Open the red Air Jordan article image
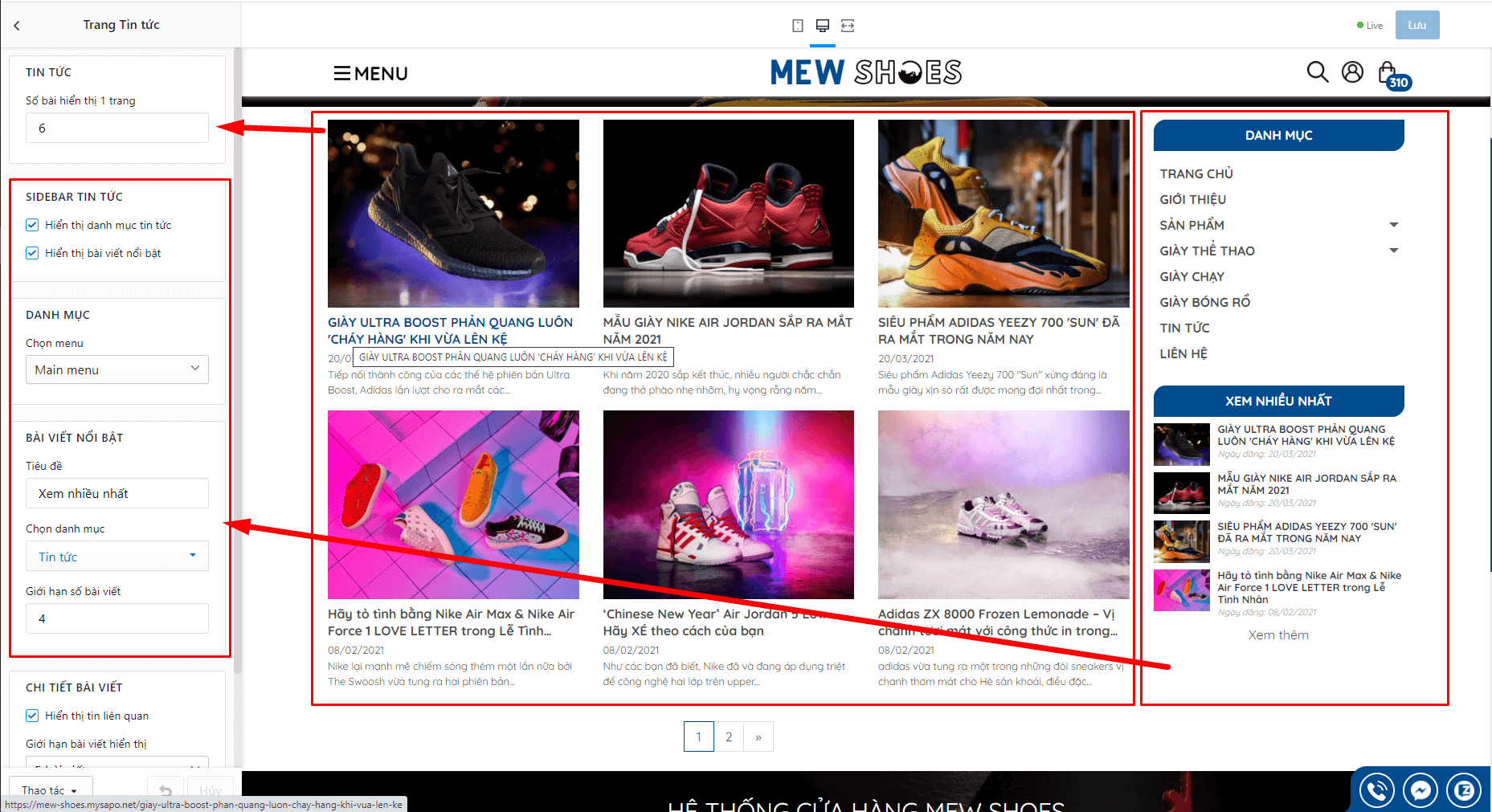The width and height of the screenshot is (1492, 812). (x=728, y=214)
